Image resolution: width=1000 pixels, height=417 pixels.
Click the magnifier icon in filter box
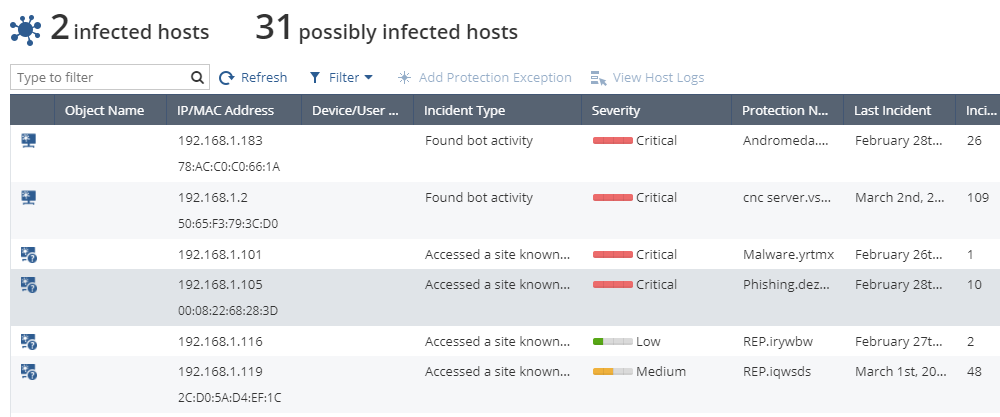coord(197,78)
